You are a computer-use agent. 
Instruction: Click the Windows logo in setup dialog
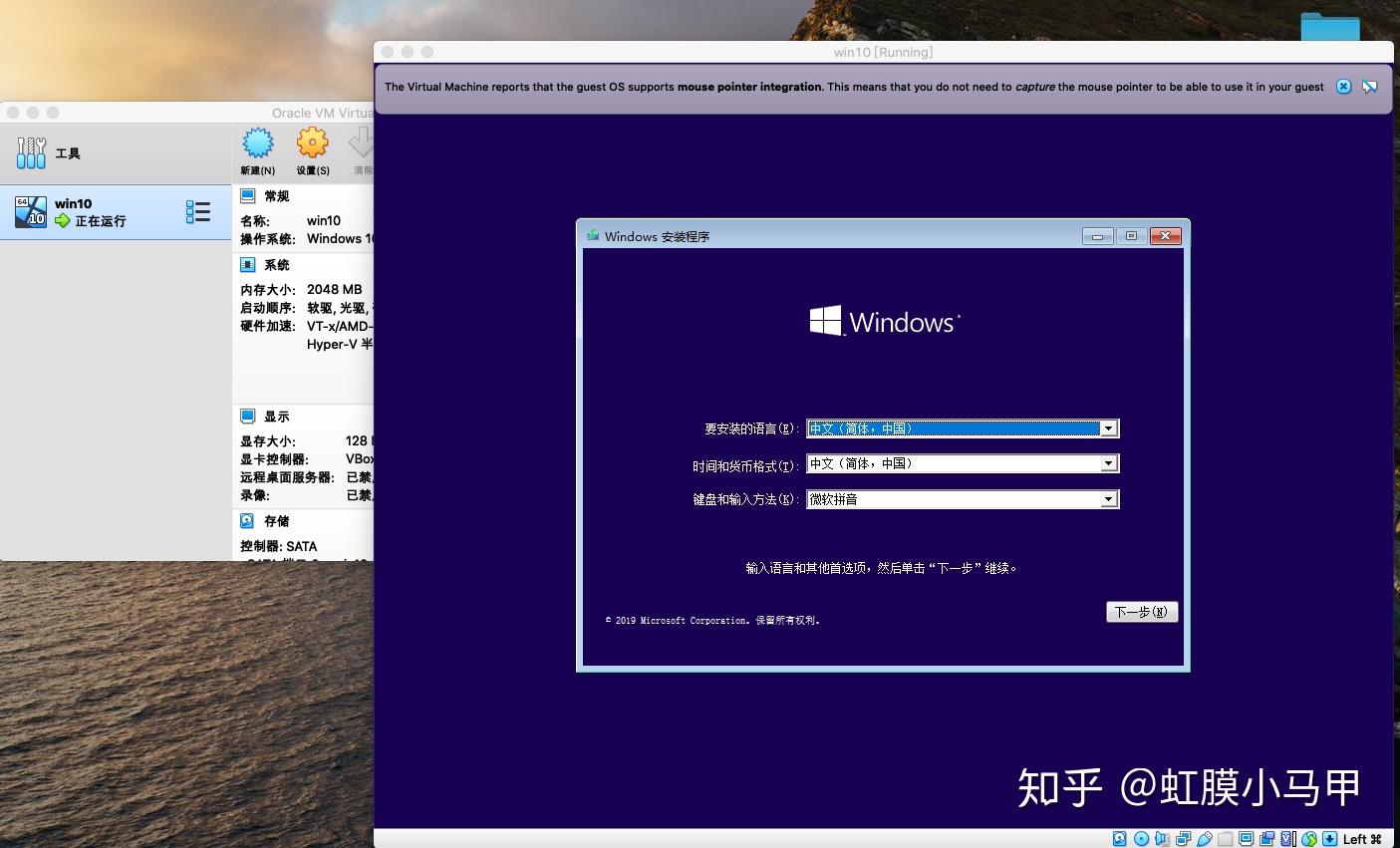click(884, 321)
